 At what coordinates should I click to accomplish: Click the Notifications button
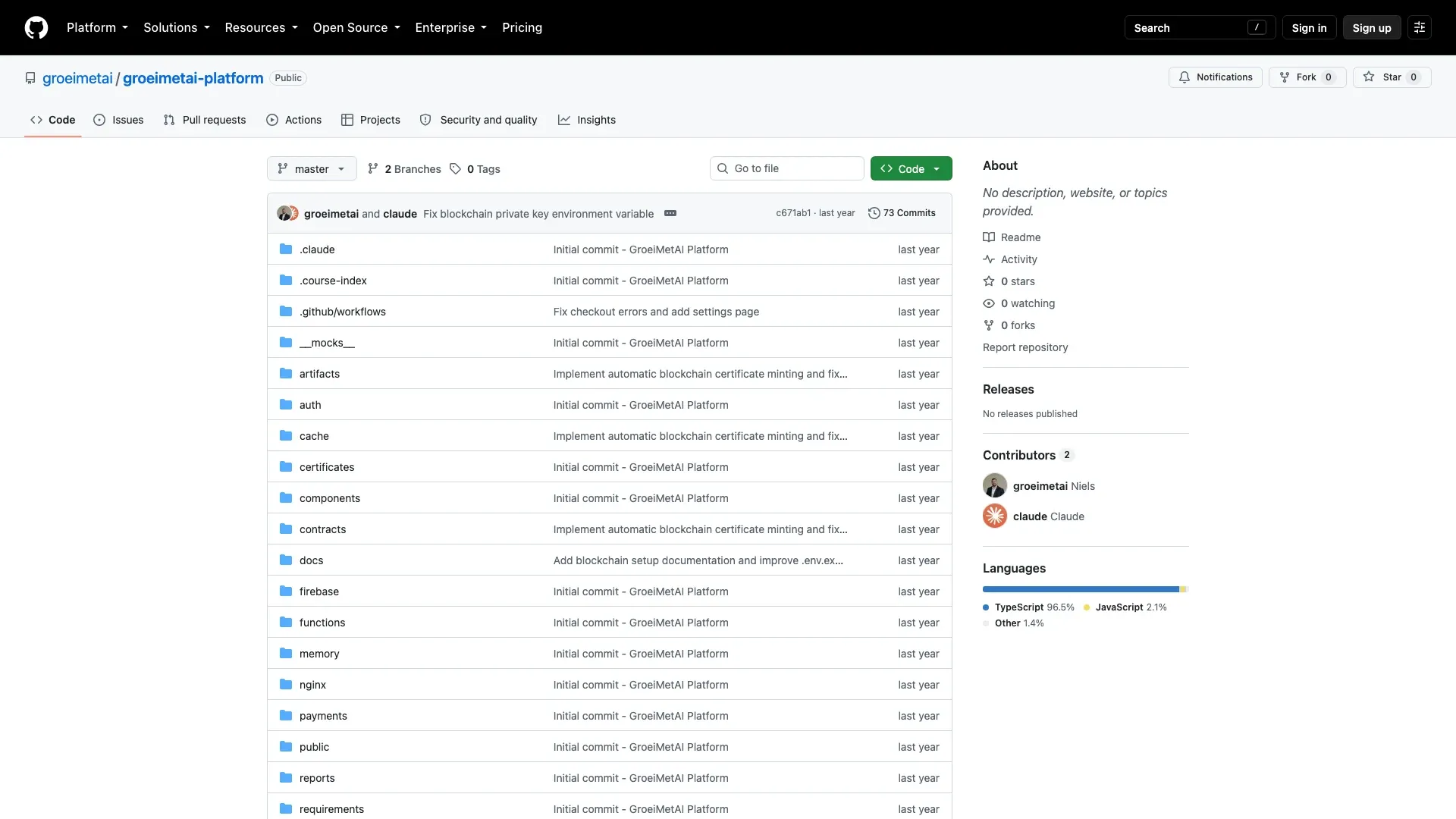(1216, 77)
